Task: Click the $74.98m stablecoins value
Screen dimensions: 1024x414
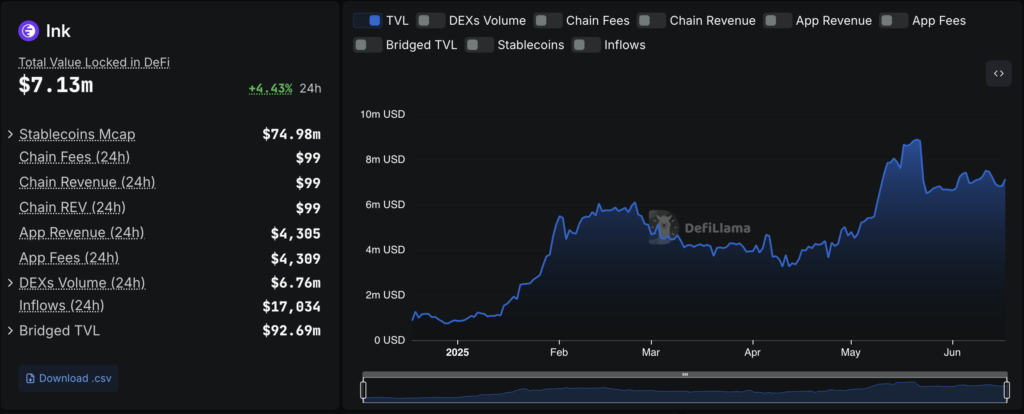Action: point(291,135)
